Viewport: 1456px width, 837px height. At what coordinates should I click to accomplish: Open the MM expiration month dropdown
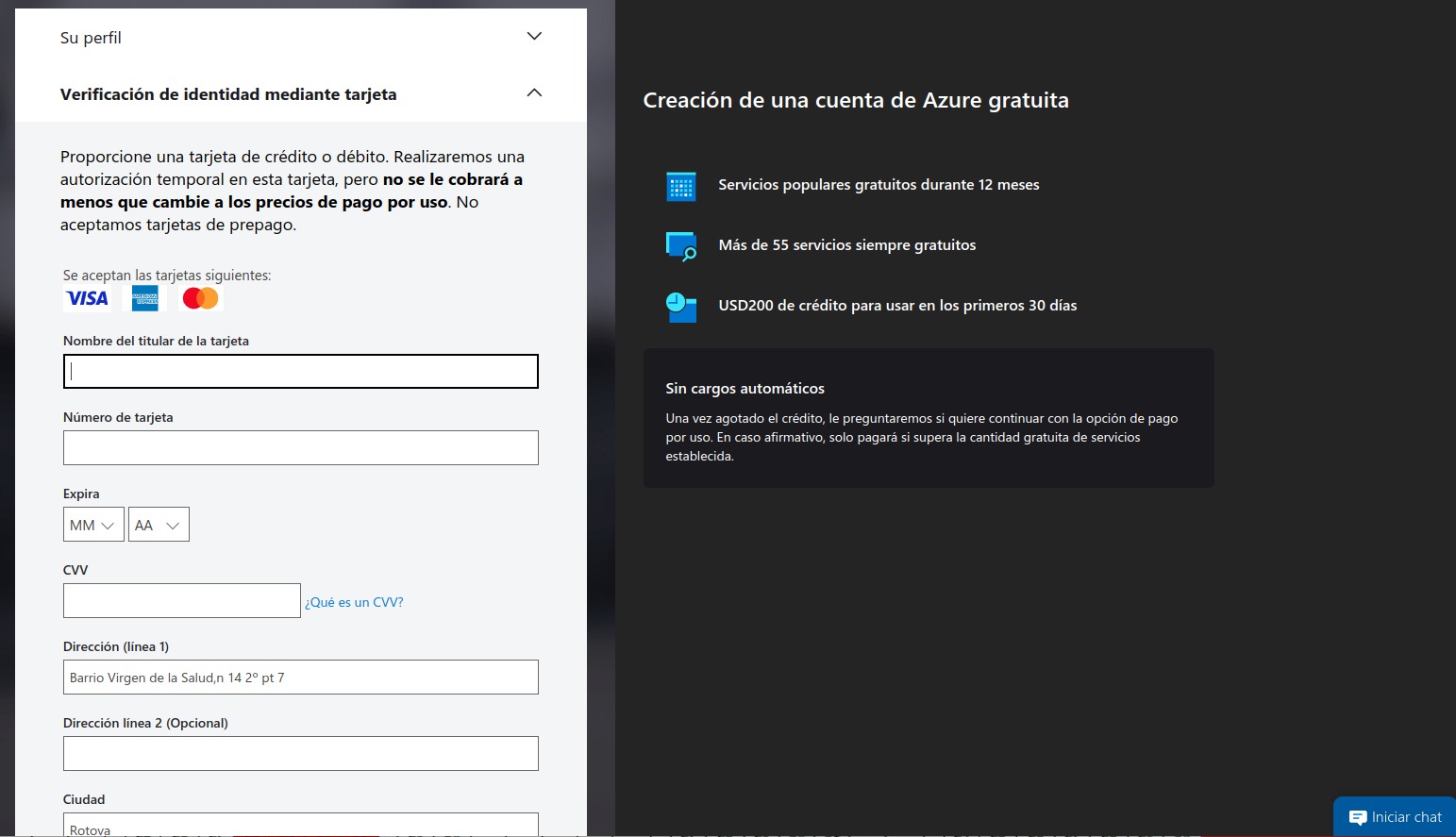tap(93, 525)
